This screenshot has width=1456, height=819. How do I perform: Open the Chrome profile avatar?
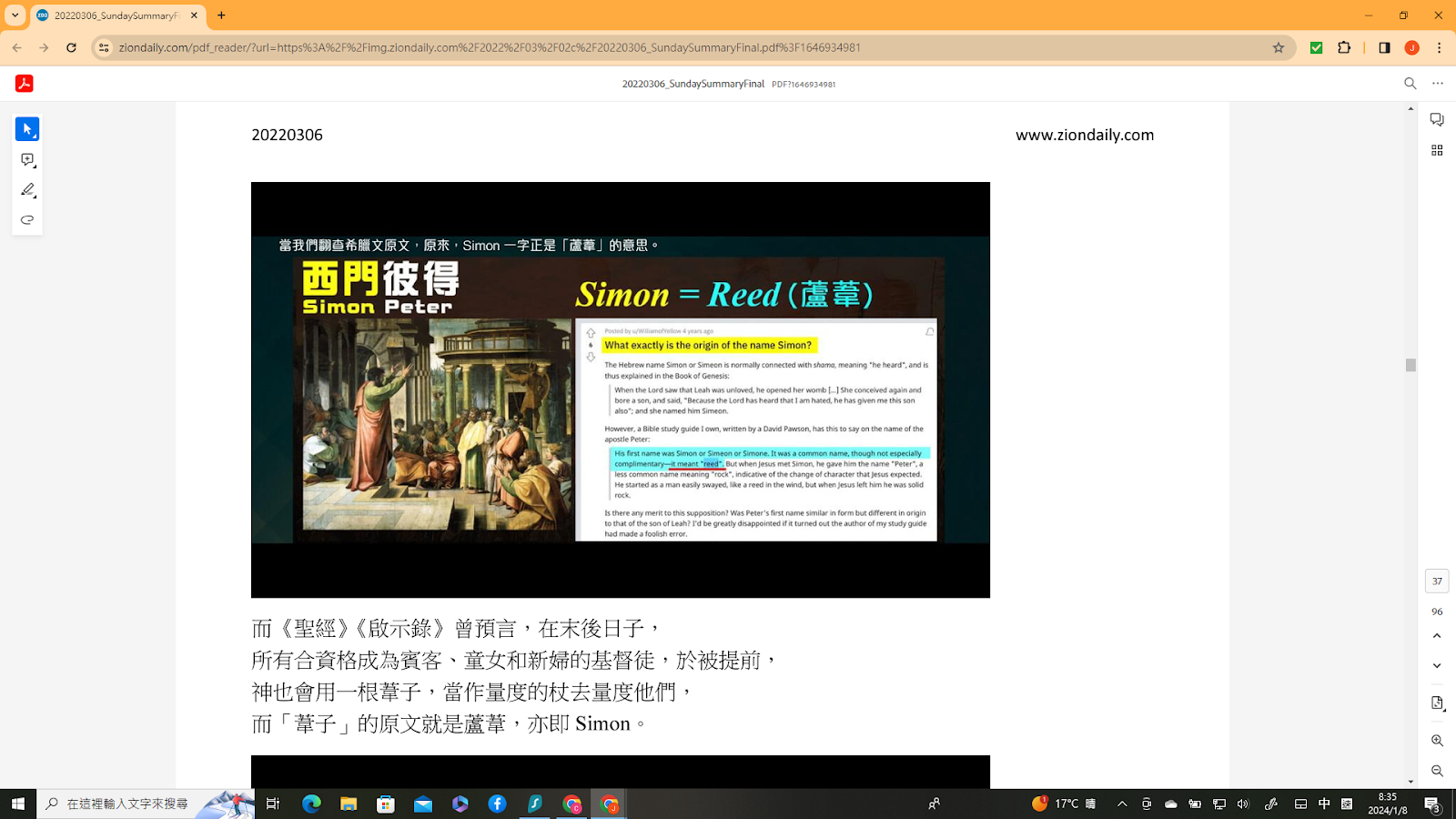click(x=1411, y=47)
